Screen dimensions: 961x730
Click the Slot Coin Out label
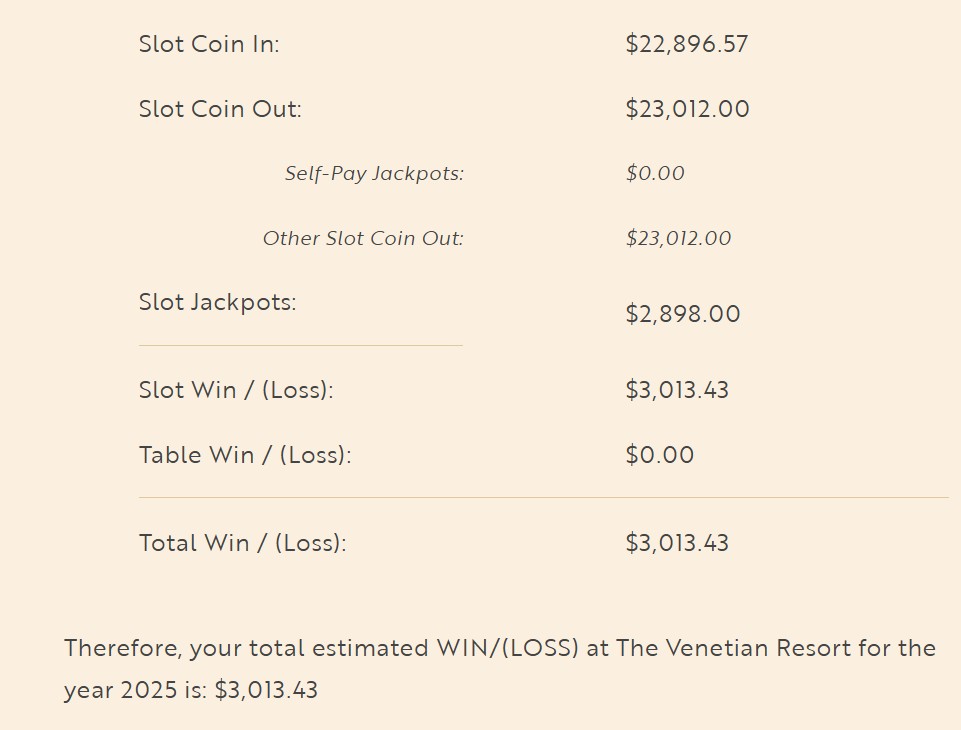[220, 109]
